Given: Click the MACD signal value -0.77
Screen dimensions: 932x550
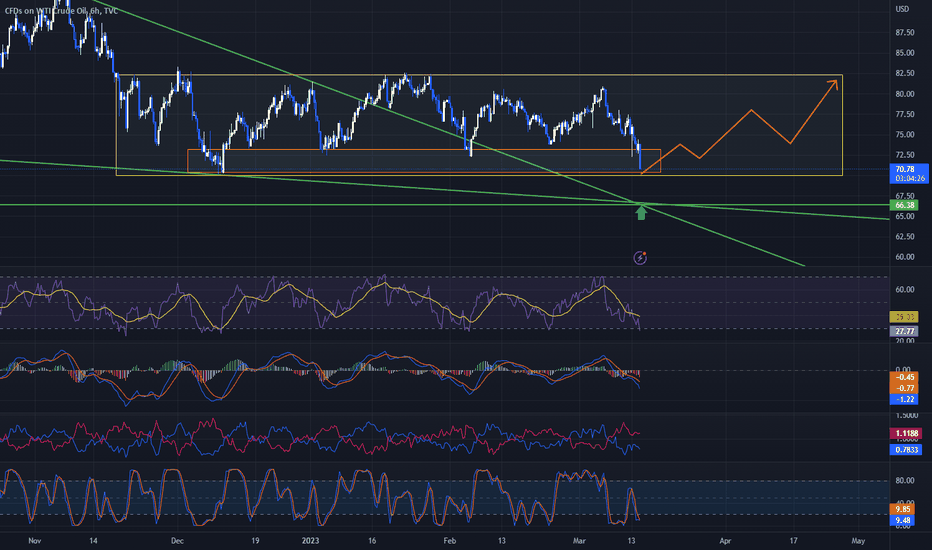Looking at the screenshot, I should point(904,388).
